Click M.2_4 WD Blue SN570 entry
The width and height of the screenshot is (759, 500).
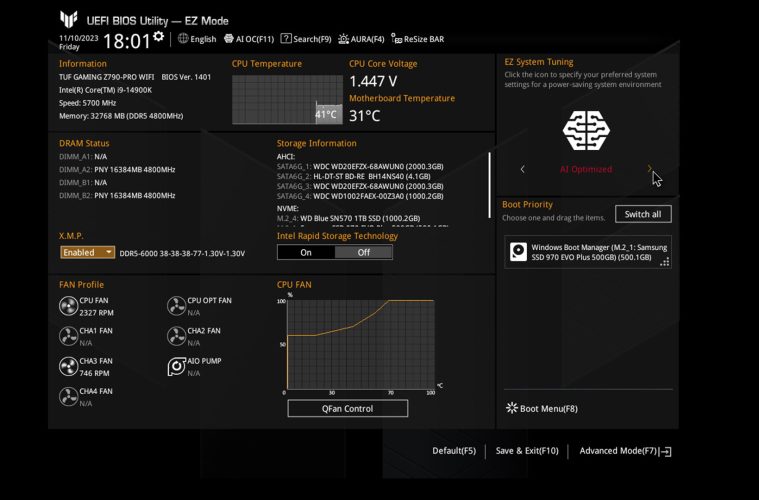(349, 218)
